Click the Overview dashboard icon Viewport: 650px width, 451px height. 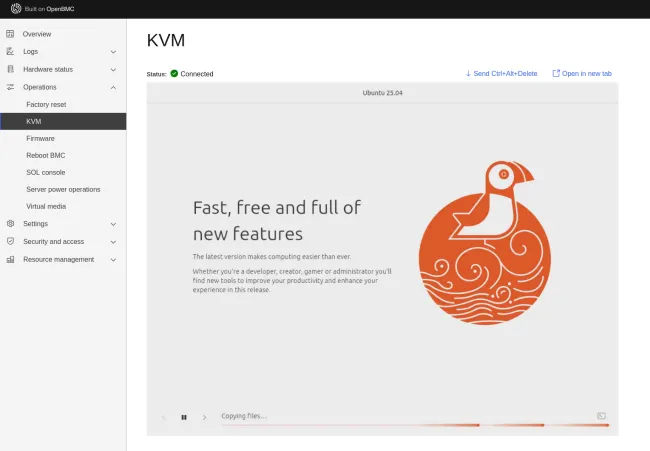coord(11,34)
